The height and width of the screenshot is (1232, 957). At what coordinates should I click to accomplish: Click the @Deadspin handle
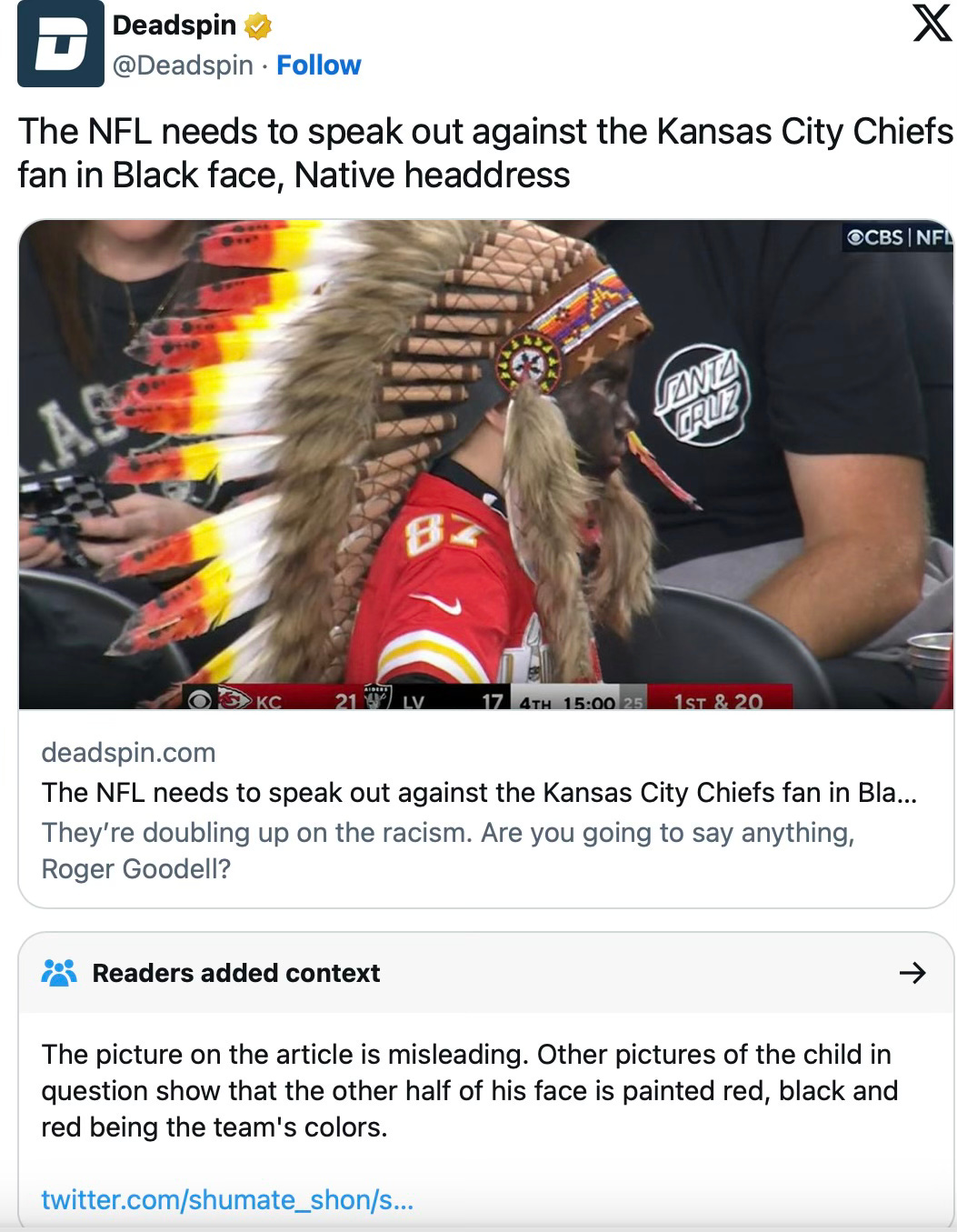coord(183,65)
